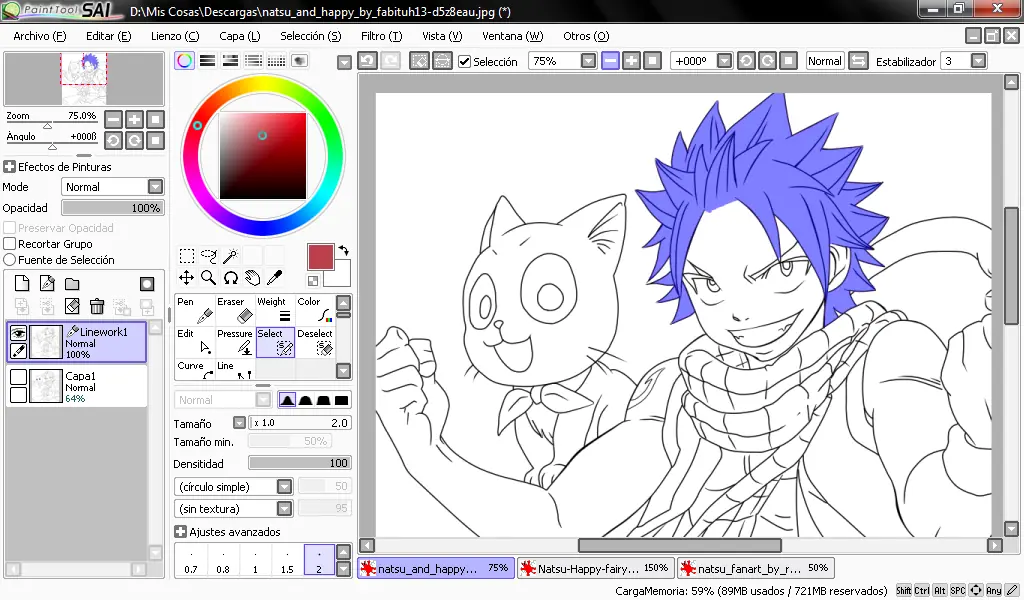The width and height of the screenshot is (1024, 600).
Task: Pick the rectangular selection tool
Action: [x=187, y=255]
